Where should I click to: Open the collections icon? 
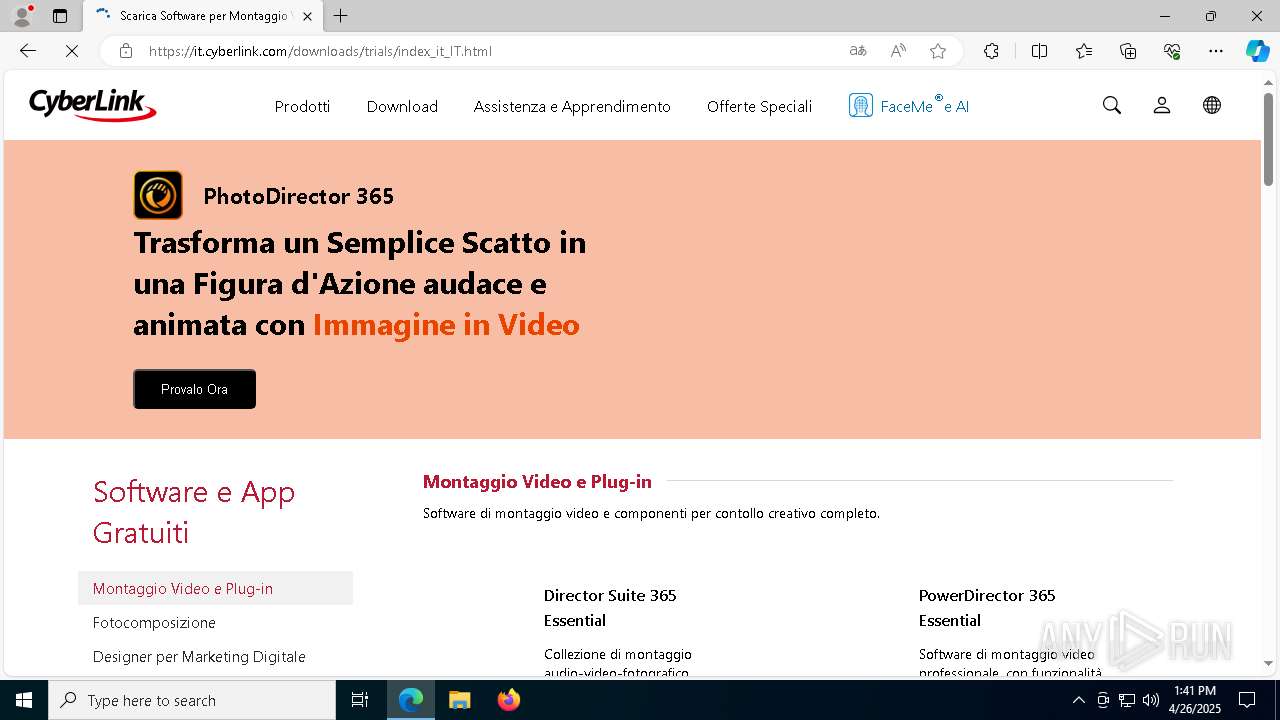tap(1128, 51)
